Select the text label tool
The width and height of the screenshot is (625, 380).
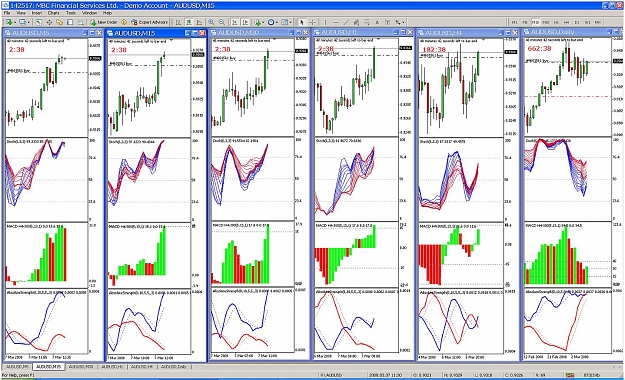pyautogui.click(x=387, y=22)
